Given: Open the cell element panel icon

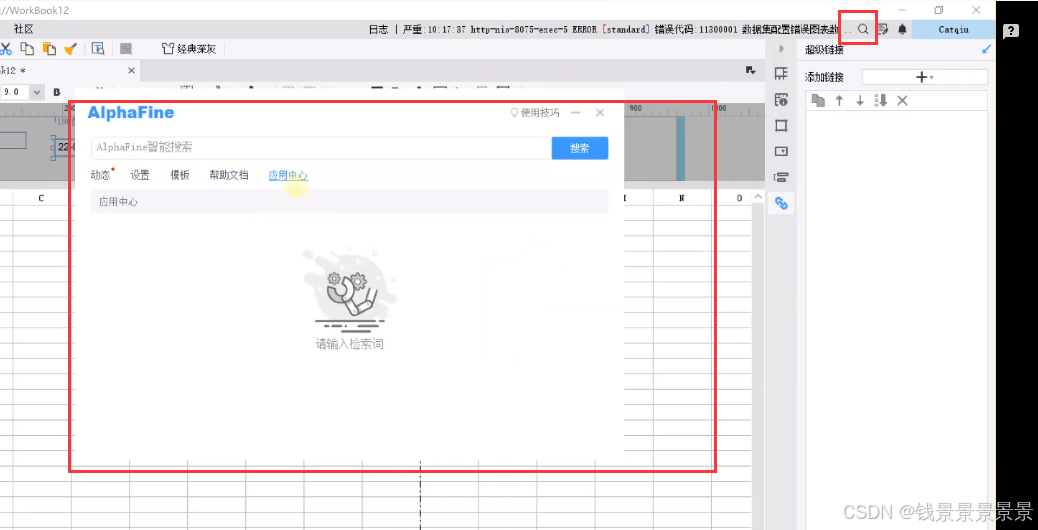Looking at the screenshot, I should point(781,73).
